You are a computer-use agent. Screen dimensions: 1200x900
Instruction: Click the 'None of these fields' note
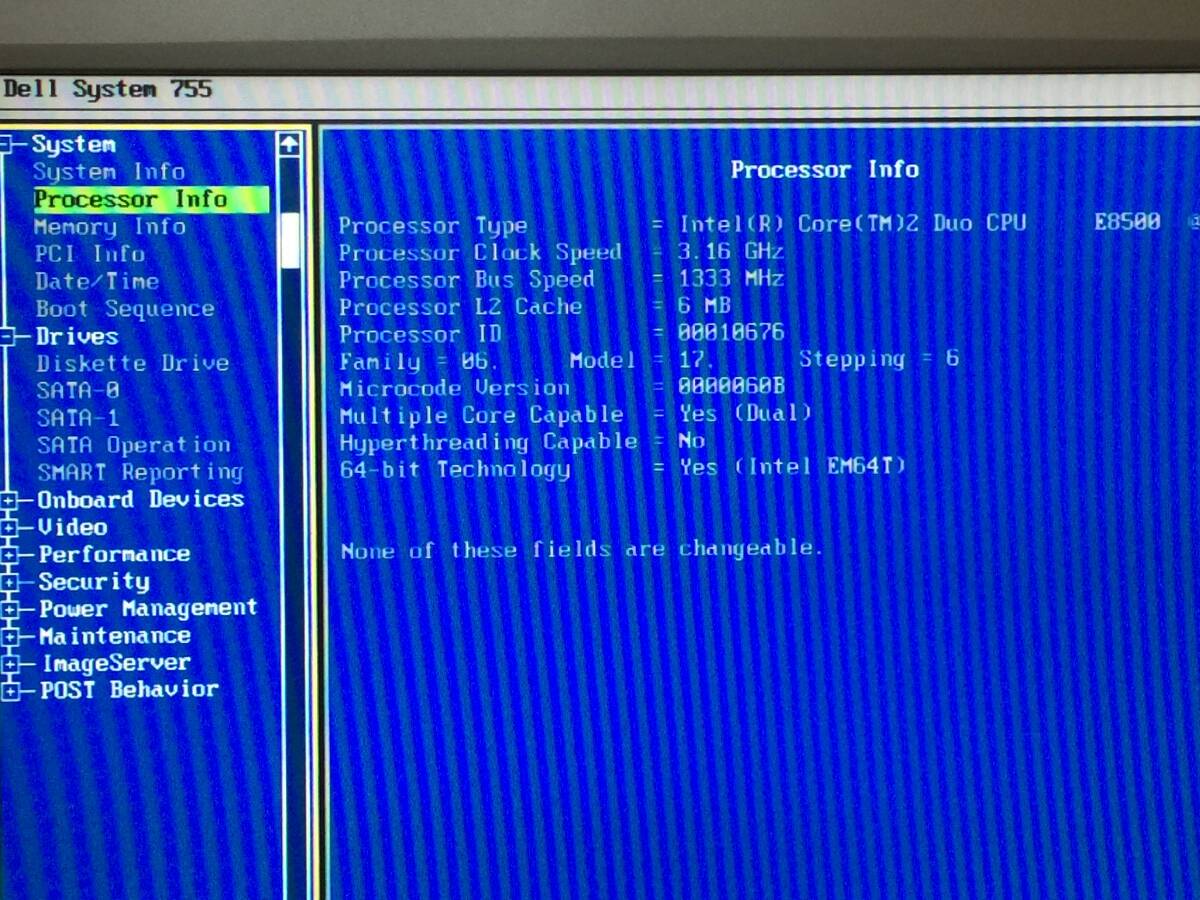point(580,550)
